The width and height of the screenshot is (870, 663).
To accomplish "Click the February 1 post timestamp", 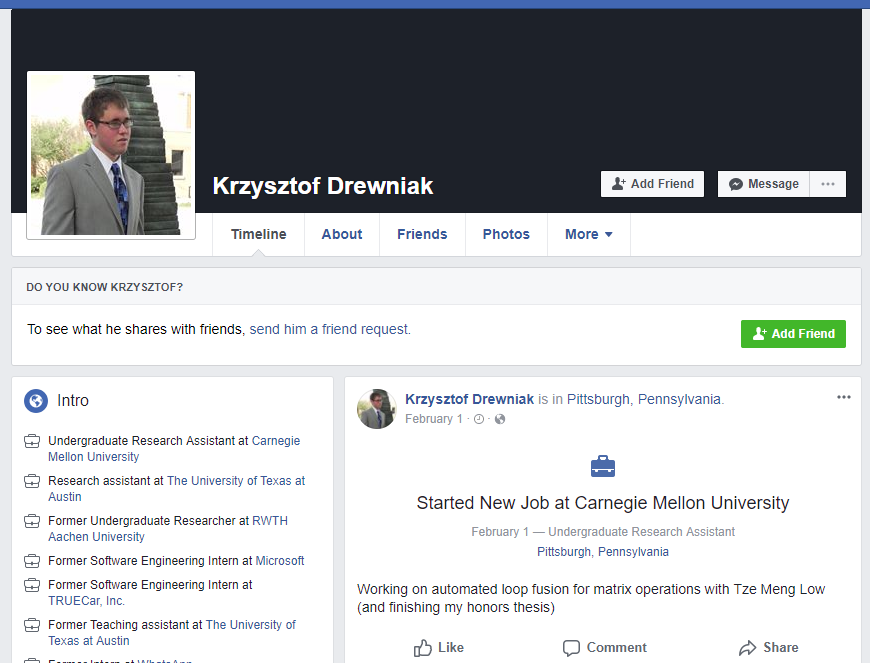I will tap(433, 419).
